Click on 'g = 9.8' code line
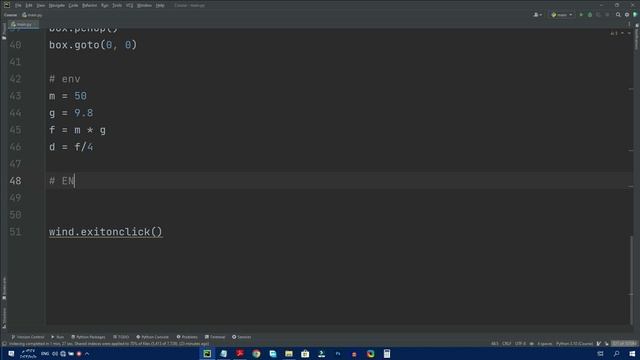 click(71, 113)
